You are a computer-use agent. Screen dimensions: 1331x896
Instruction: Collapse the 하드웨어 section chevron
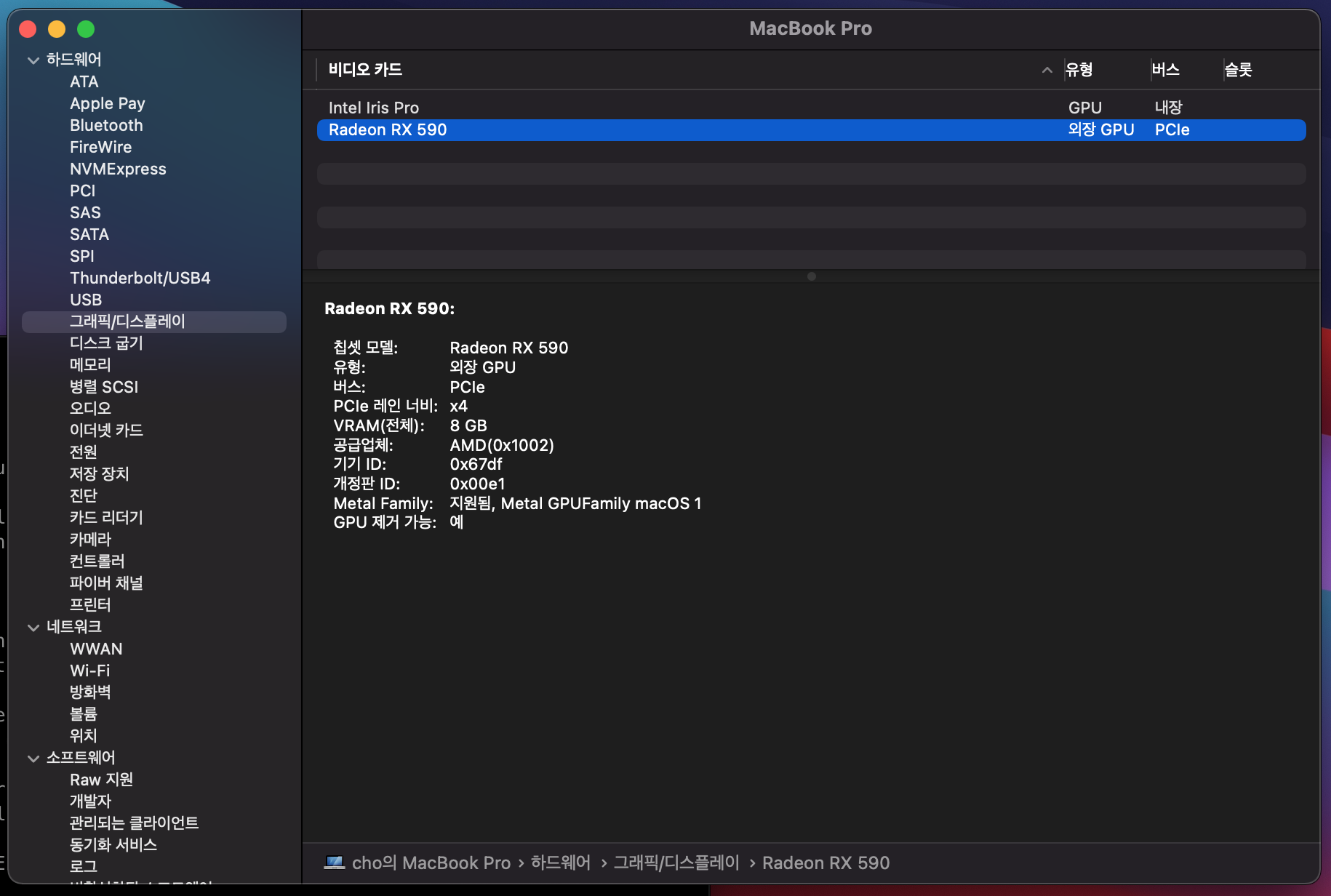pyautogui.click(x=33, y=60)
